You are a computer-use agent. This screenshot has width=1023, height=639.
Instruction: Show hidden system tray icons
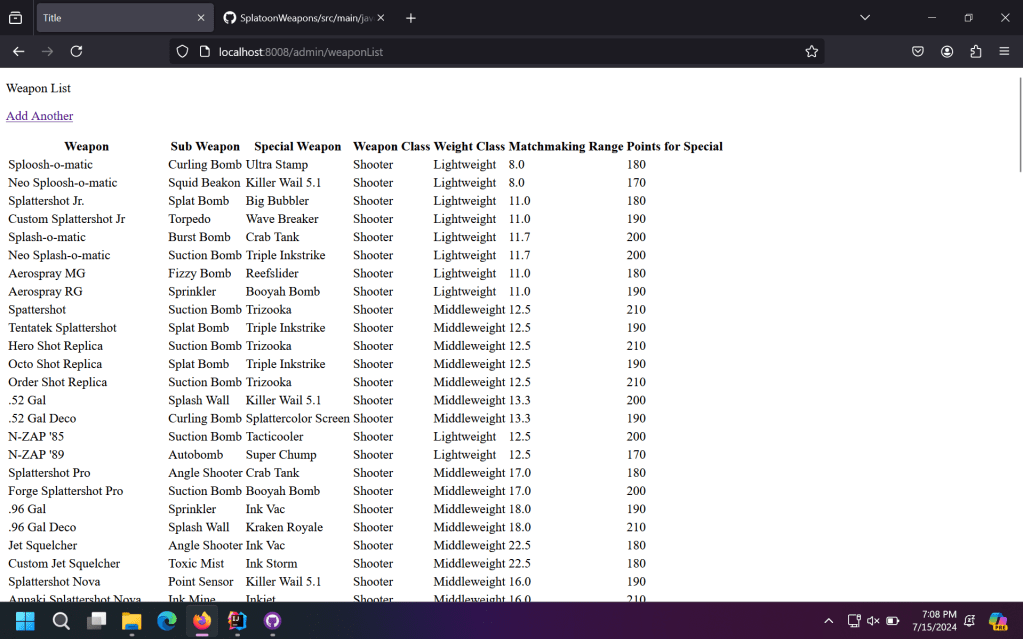pyautogui.click(x=828, y=621)
